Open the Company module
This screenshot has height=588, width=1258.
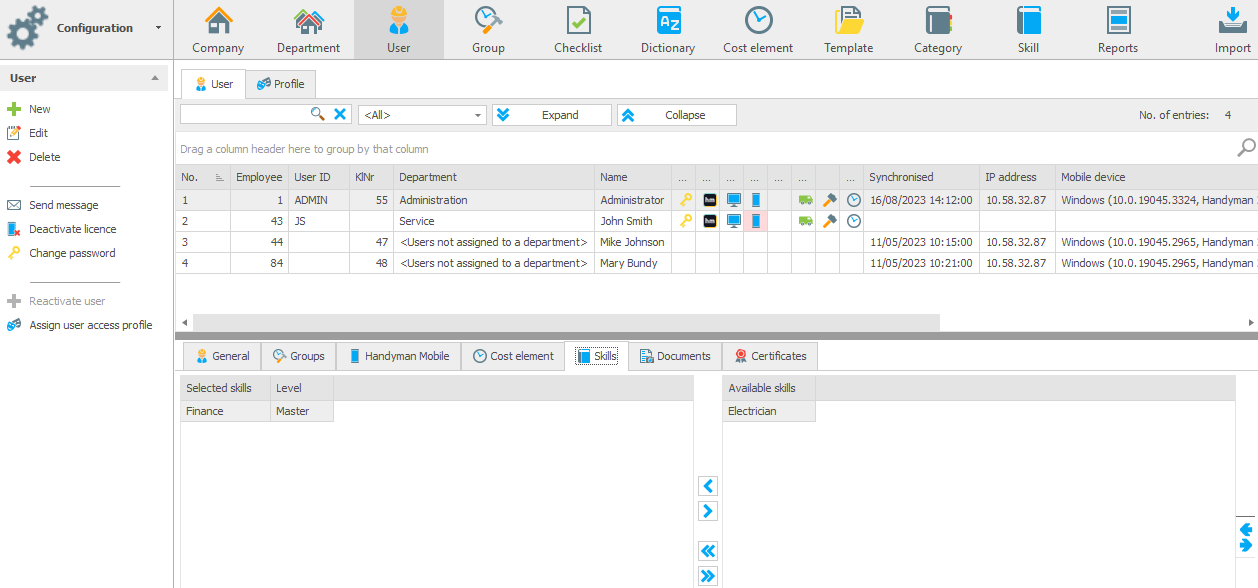tap(218, 30)
